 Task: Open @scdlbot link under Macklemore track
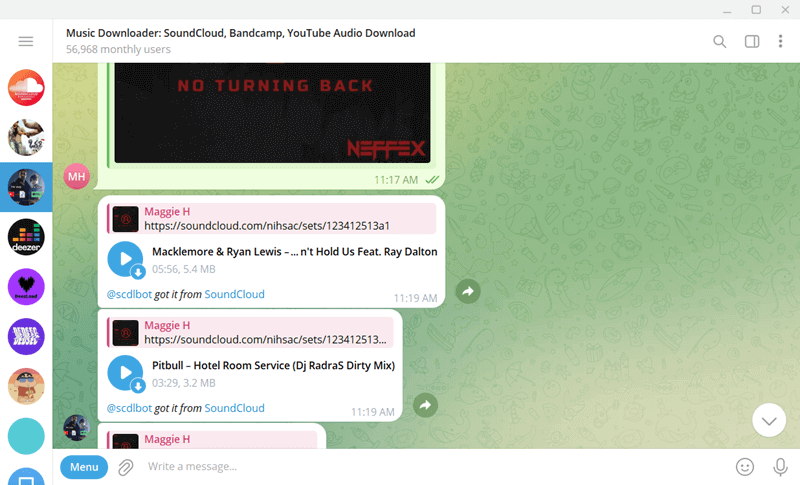129,295
